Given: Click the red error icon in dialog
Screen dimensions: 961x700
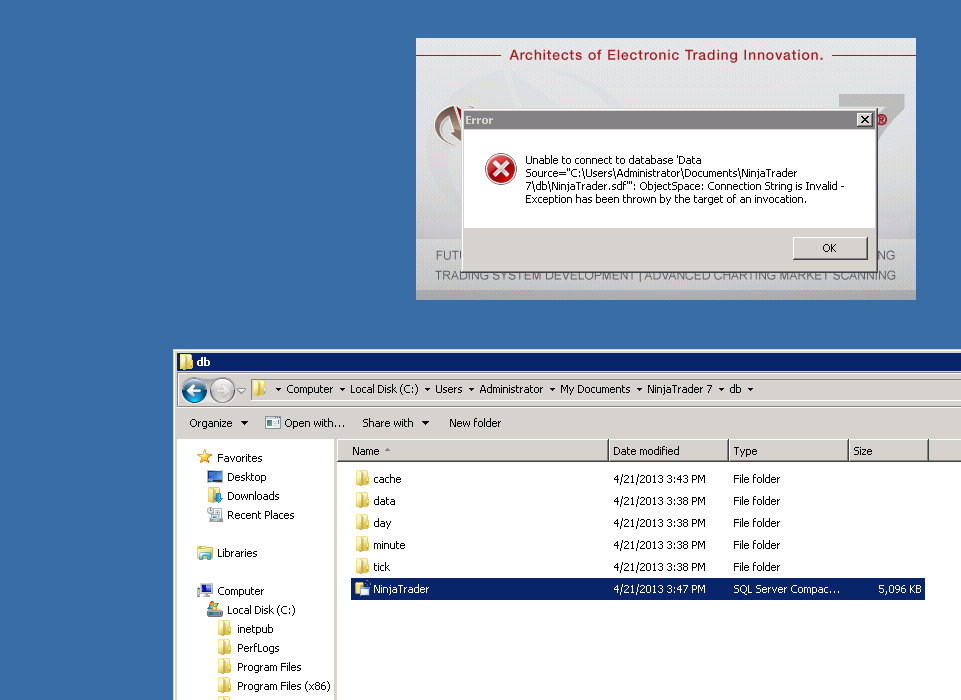Looking at the screenshot, I should point(501,169).
